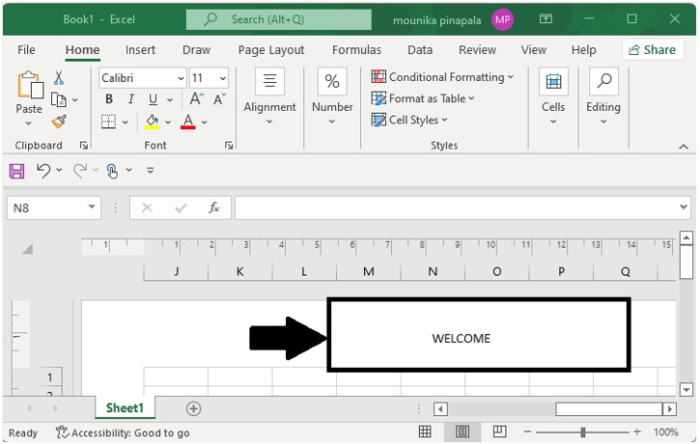
Task: Toggle Bold formatting
Action: click(x=109, y=99)
